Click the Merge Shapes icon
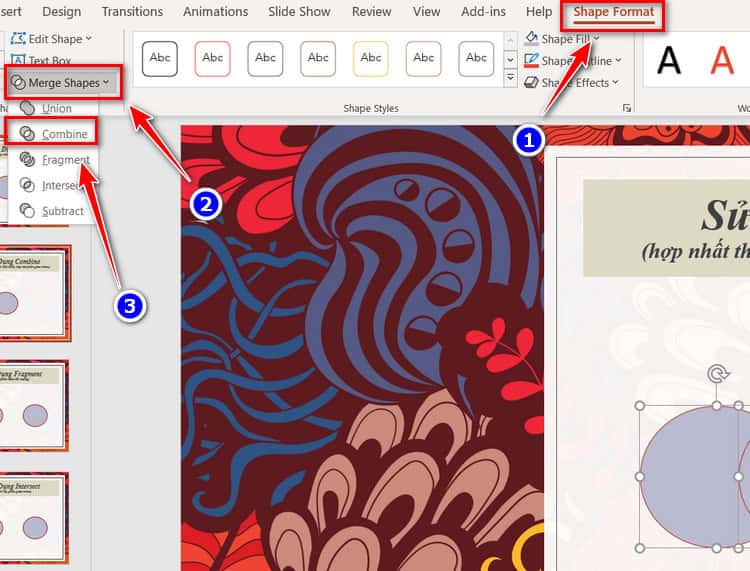Screen dimensions: 750x571 [x=18, y=83]
